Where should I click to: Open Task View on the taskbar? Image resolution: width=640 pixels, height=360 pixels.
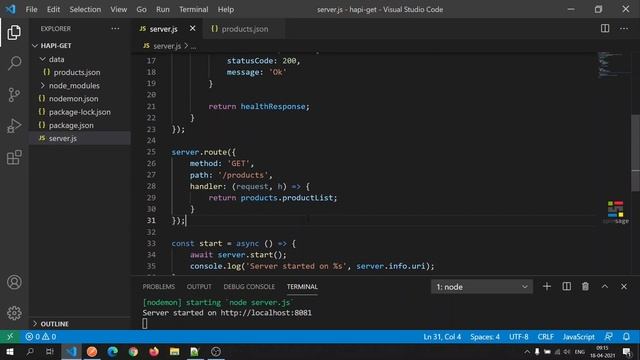tap(49, 351)
